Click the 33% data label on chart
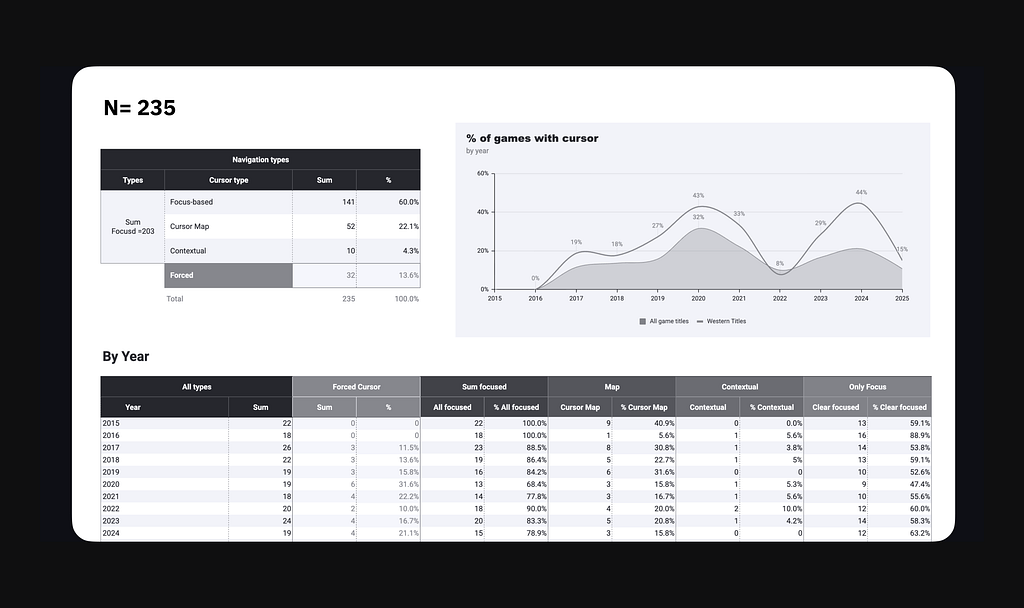 [739, 214]
